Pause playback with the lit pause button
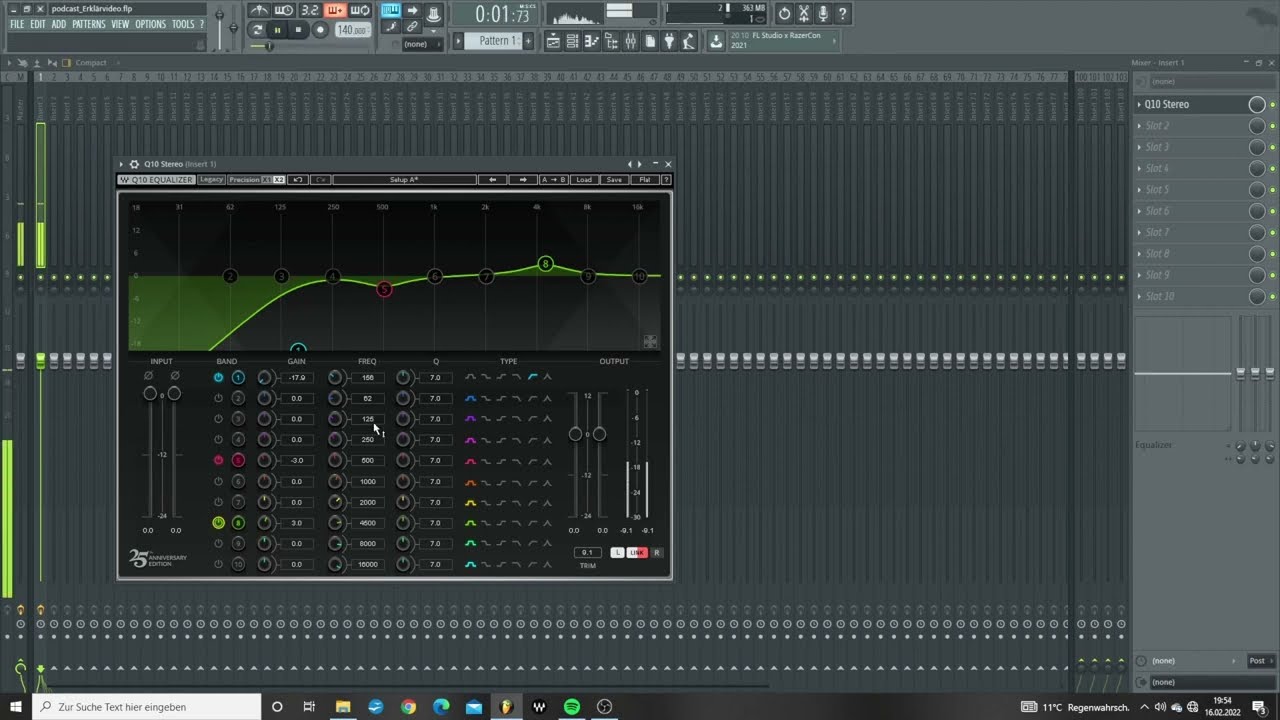The height and width of the screenshot is (720, 1280). (x=277, y=30)
